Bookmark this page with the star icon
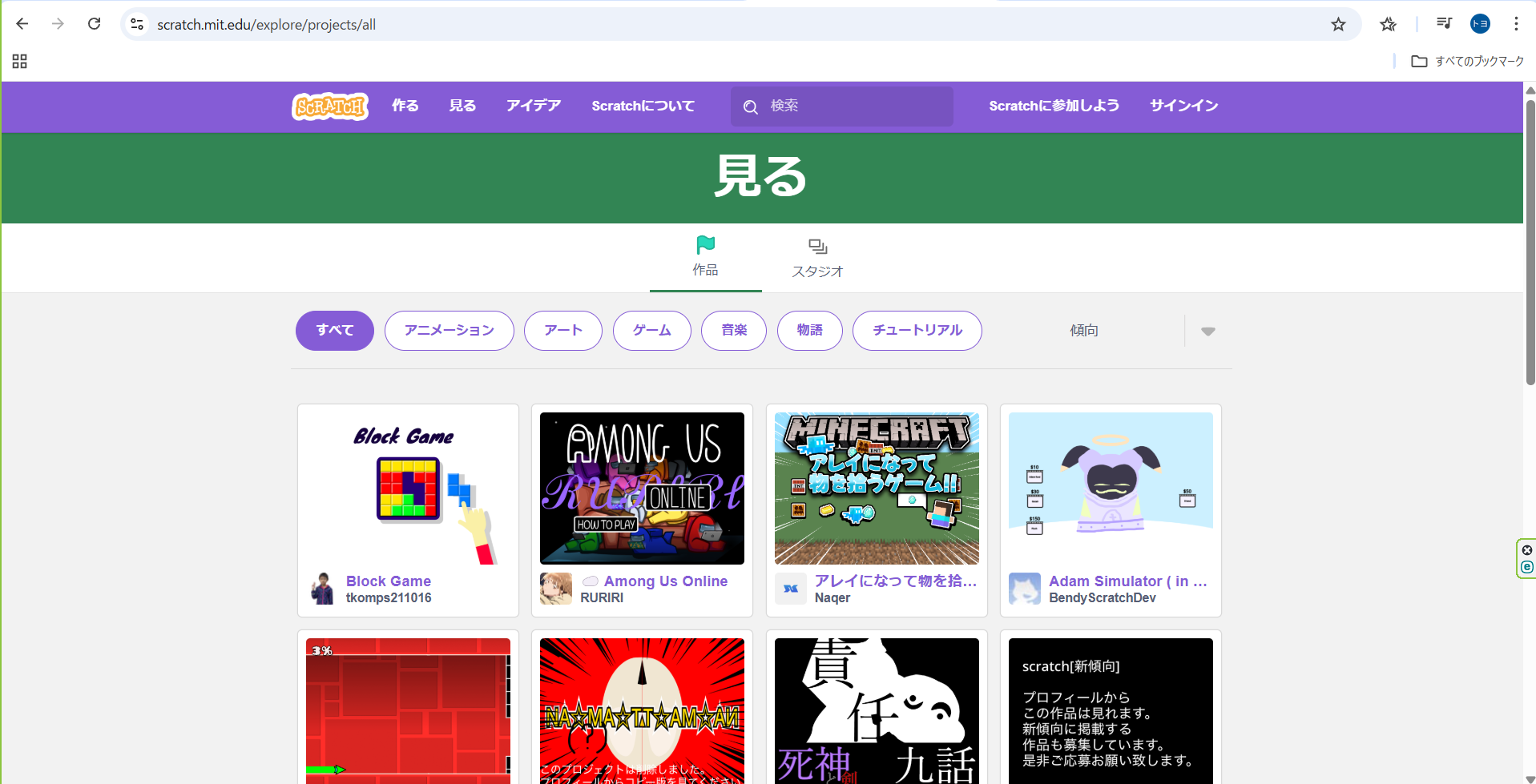The image size is (1536, 784). point(1338,24)
